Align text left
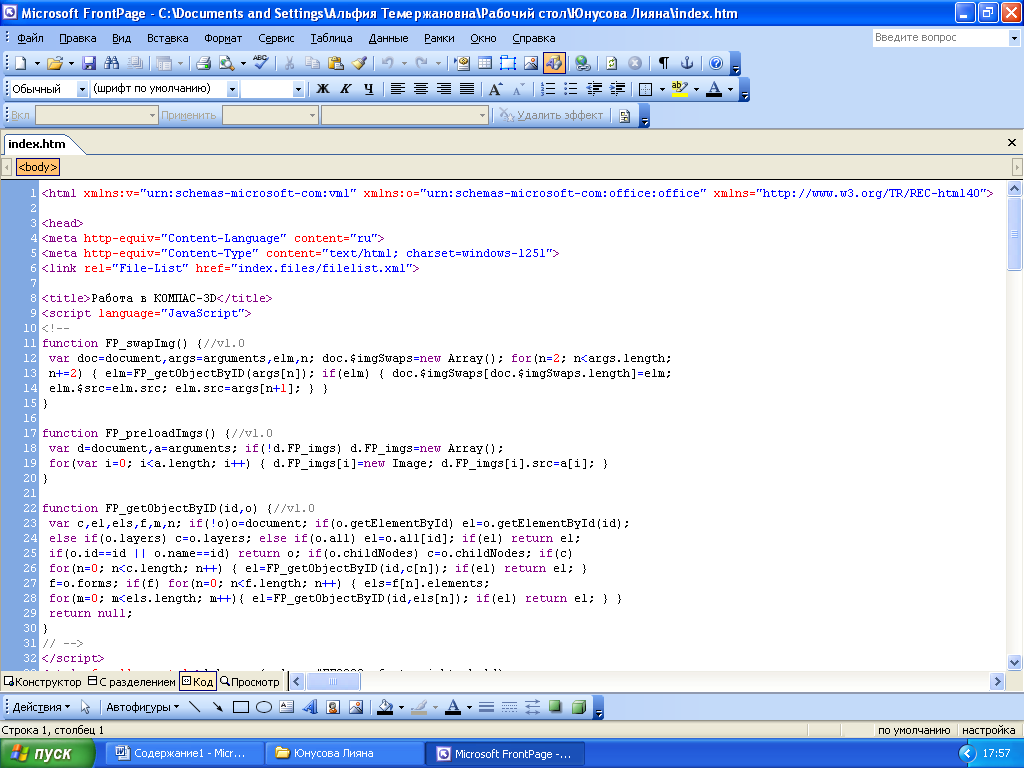 pyautogui.click(x=398, y=89)
